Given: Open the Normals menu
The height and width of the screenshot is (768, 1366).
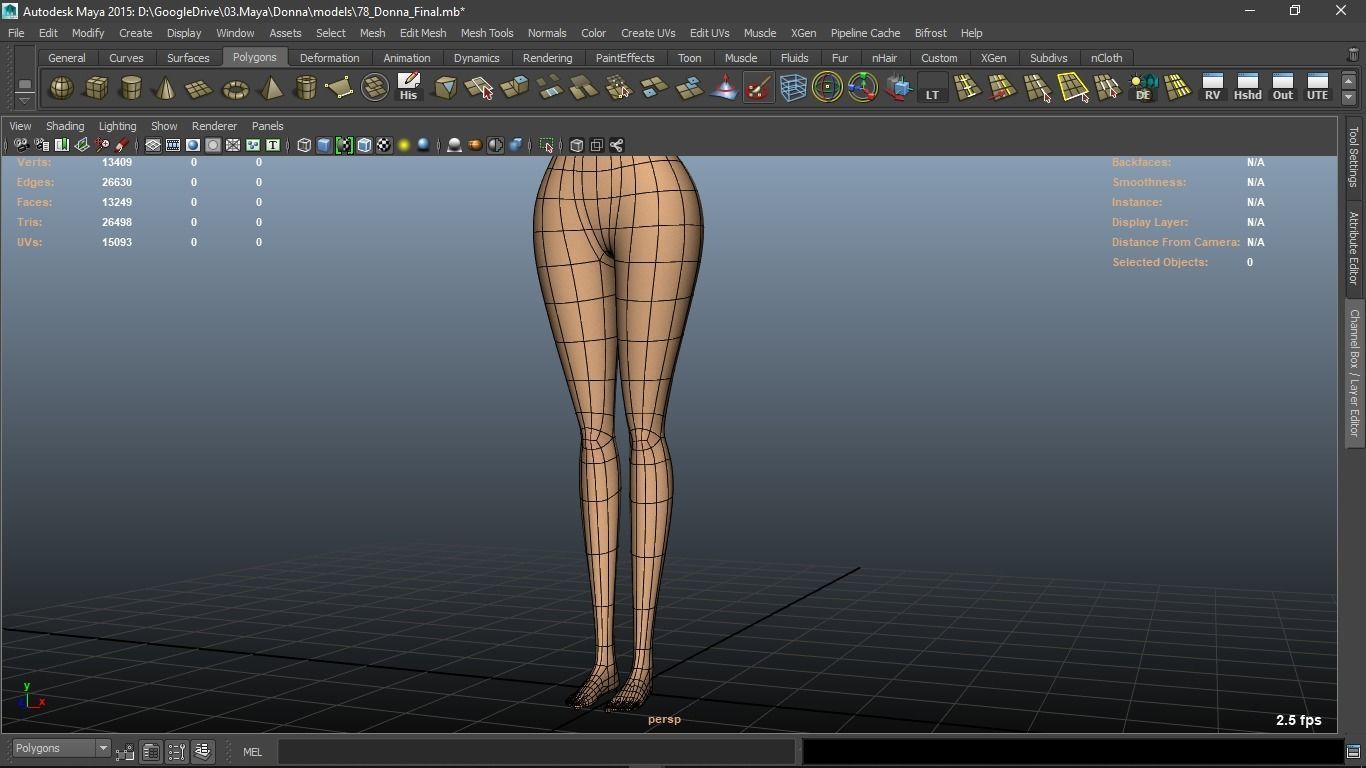Looking at the screenshot, I should click(x=547, y=33).
